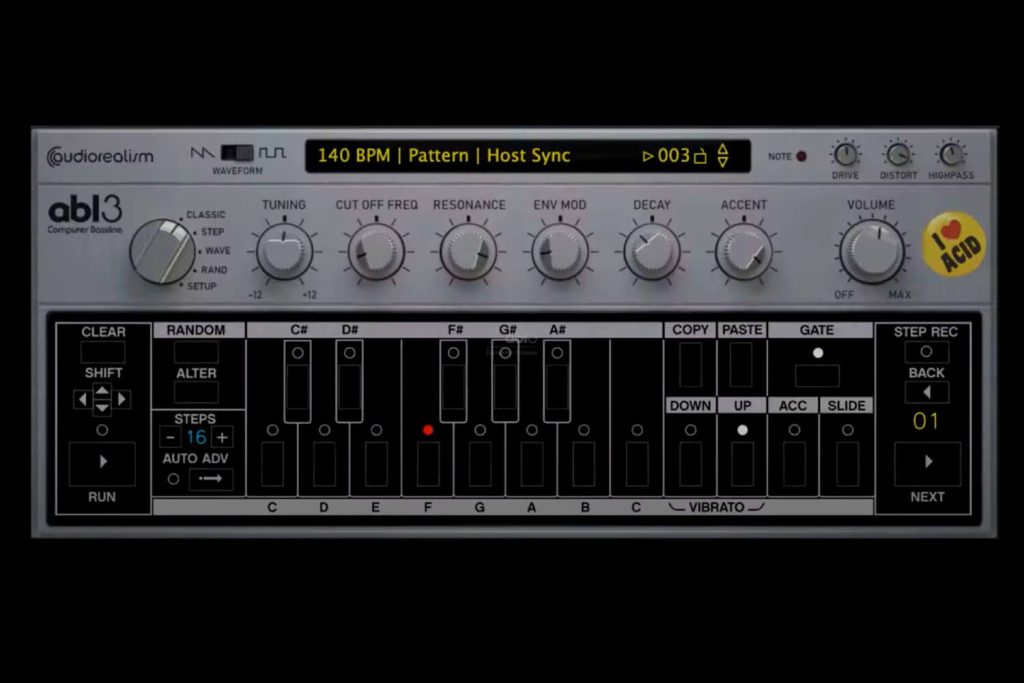
Task: Click the low C white key
Action: click(272, 464)
